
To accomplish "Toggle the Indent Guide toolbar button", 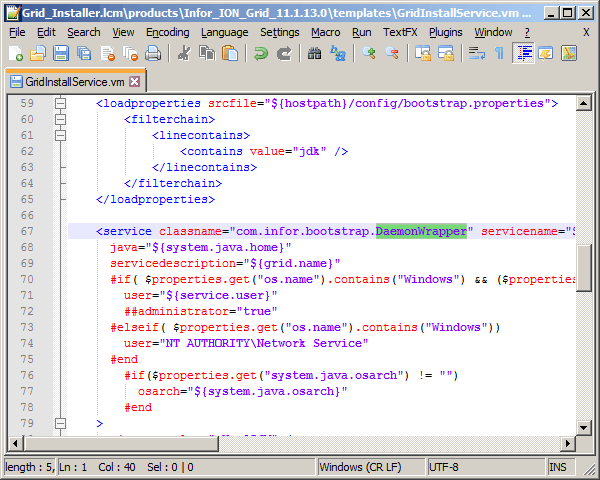I will click(x=523, y=54).
